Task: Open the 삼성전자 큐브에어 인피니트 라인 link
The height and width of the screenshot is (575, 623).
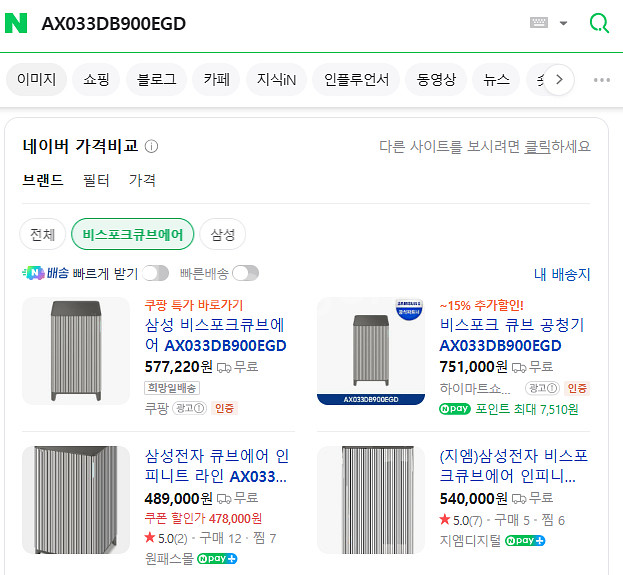Action: click(217, 466)
